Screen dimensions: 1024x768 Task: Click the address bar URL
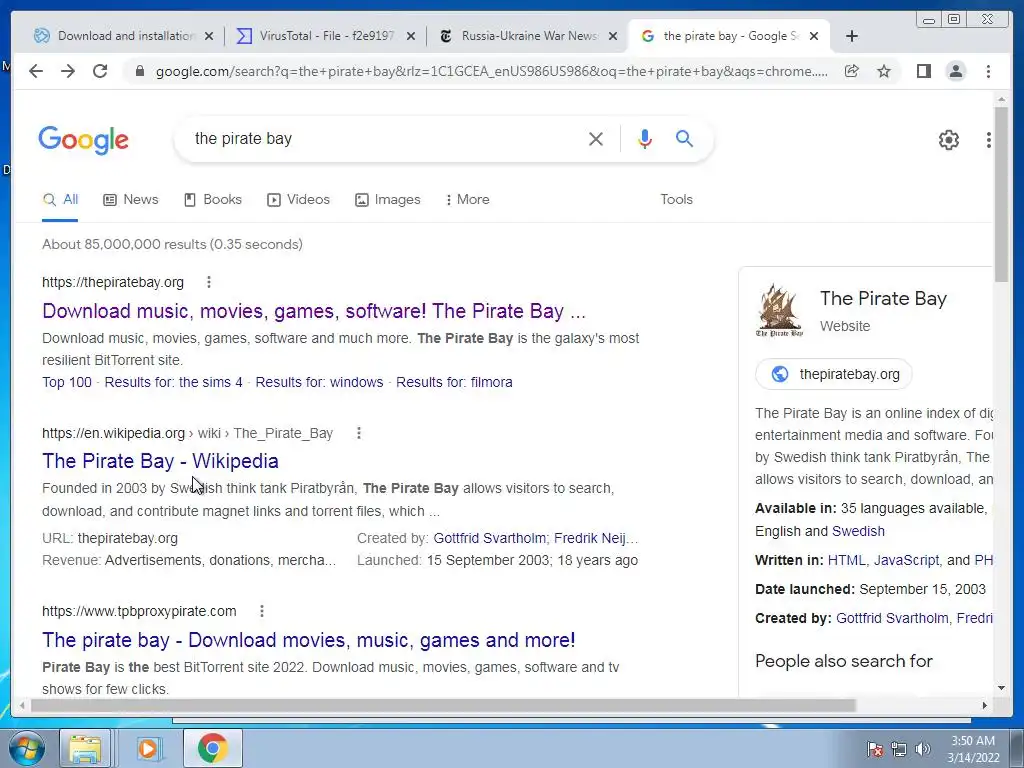pyautogui.click(x=491, y=71)
